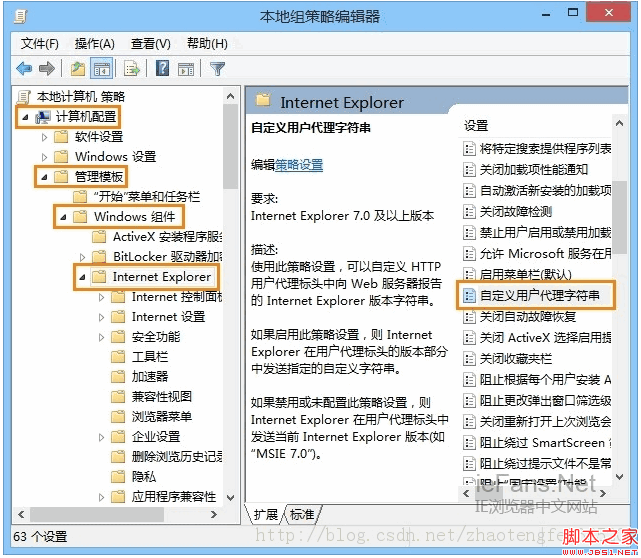Click the 启用菜单栏(默认) policy icon
This screenshot has height=558, width=641.
[x=469, y=274]
